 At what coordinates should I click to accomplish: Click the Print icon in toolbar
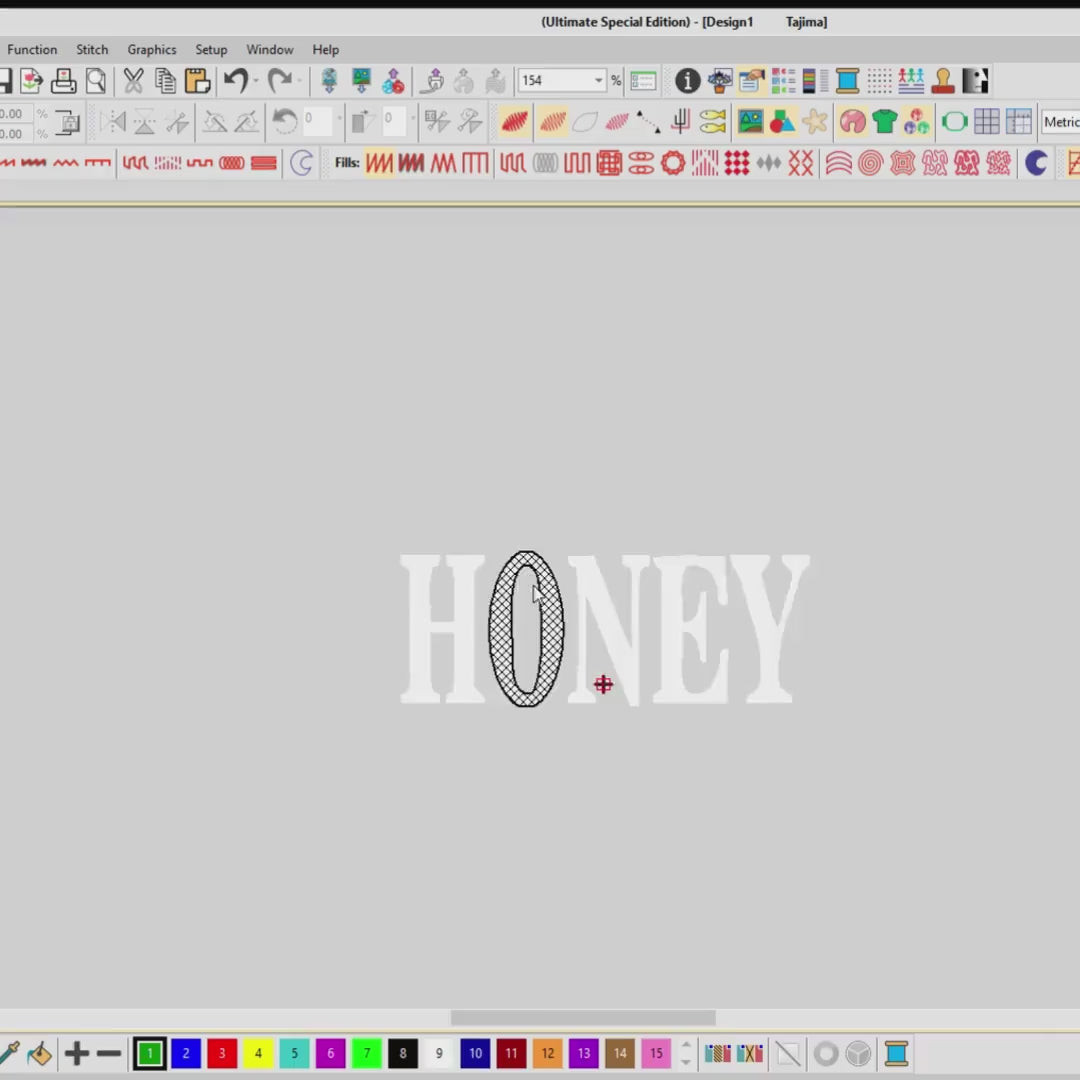tap(64, 81)
